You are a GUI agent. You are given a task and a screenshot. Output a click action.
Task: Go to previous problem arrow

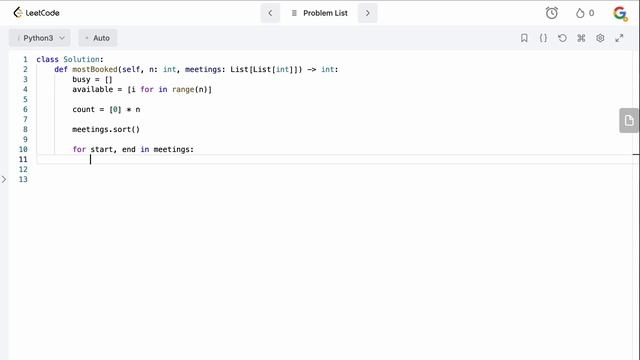pos(270,13)
